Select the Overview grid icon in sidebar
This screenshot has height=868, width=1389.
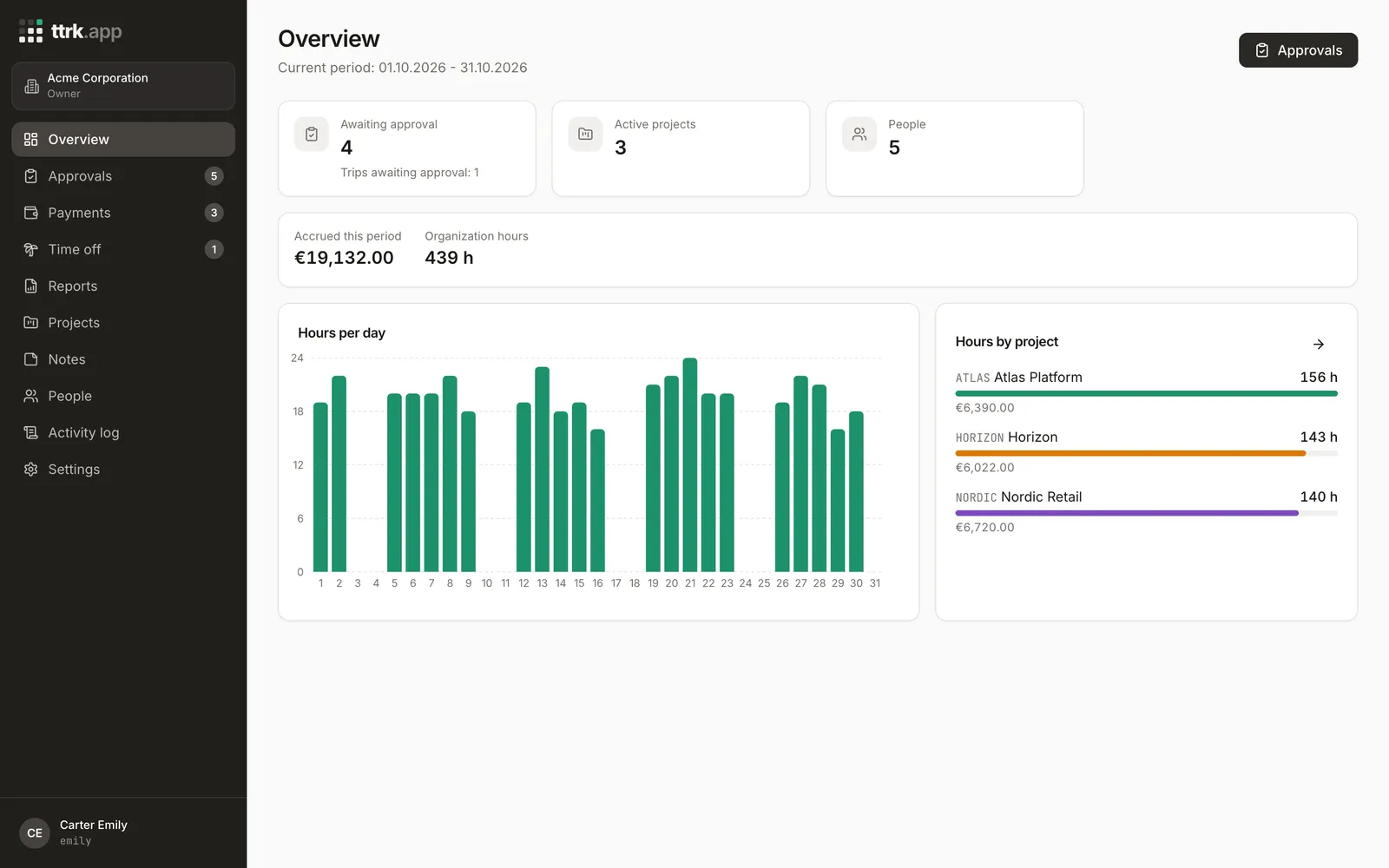click(x=31, y=140)
